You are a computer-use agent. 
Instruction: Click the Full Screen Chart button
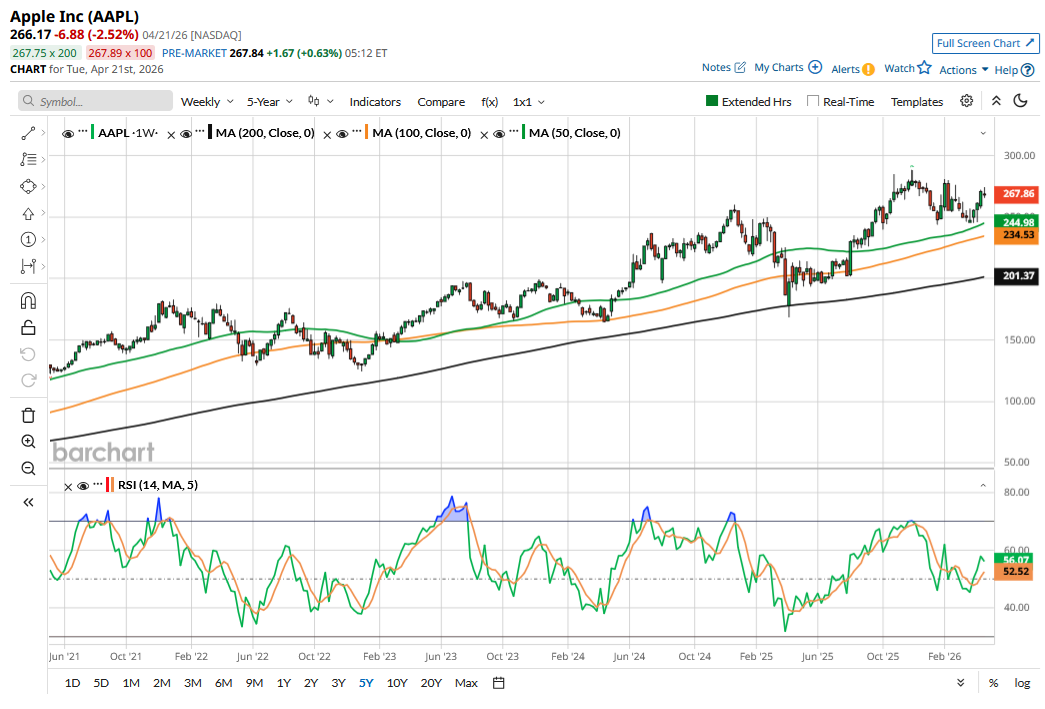pyautogui.click(x=985, y=43)
